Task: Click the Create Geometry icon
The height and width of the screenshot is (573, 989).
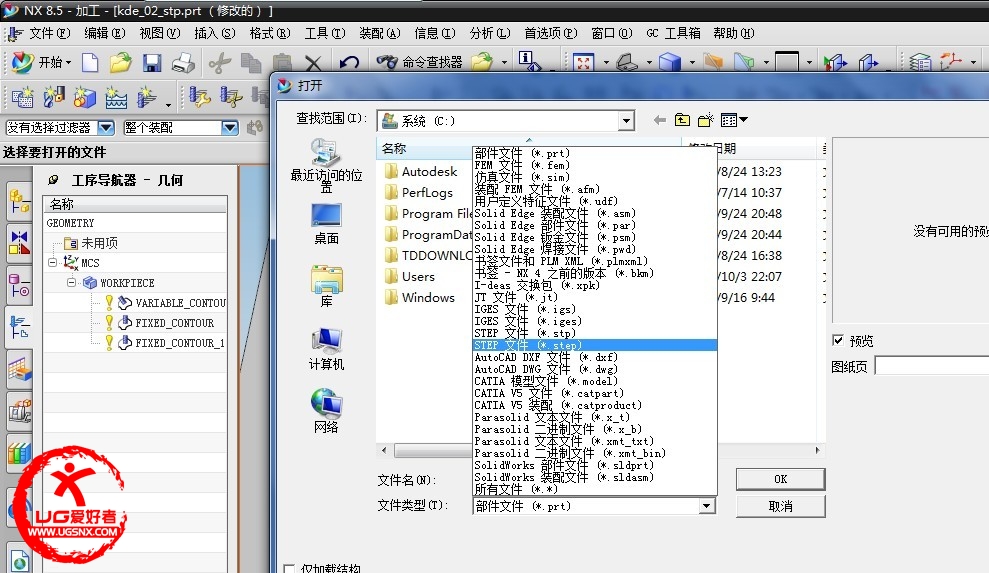Action: pos(85,98)
